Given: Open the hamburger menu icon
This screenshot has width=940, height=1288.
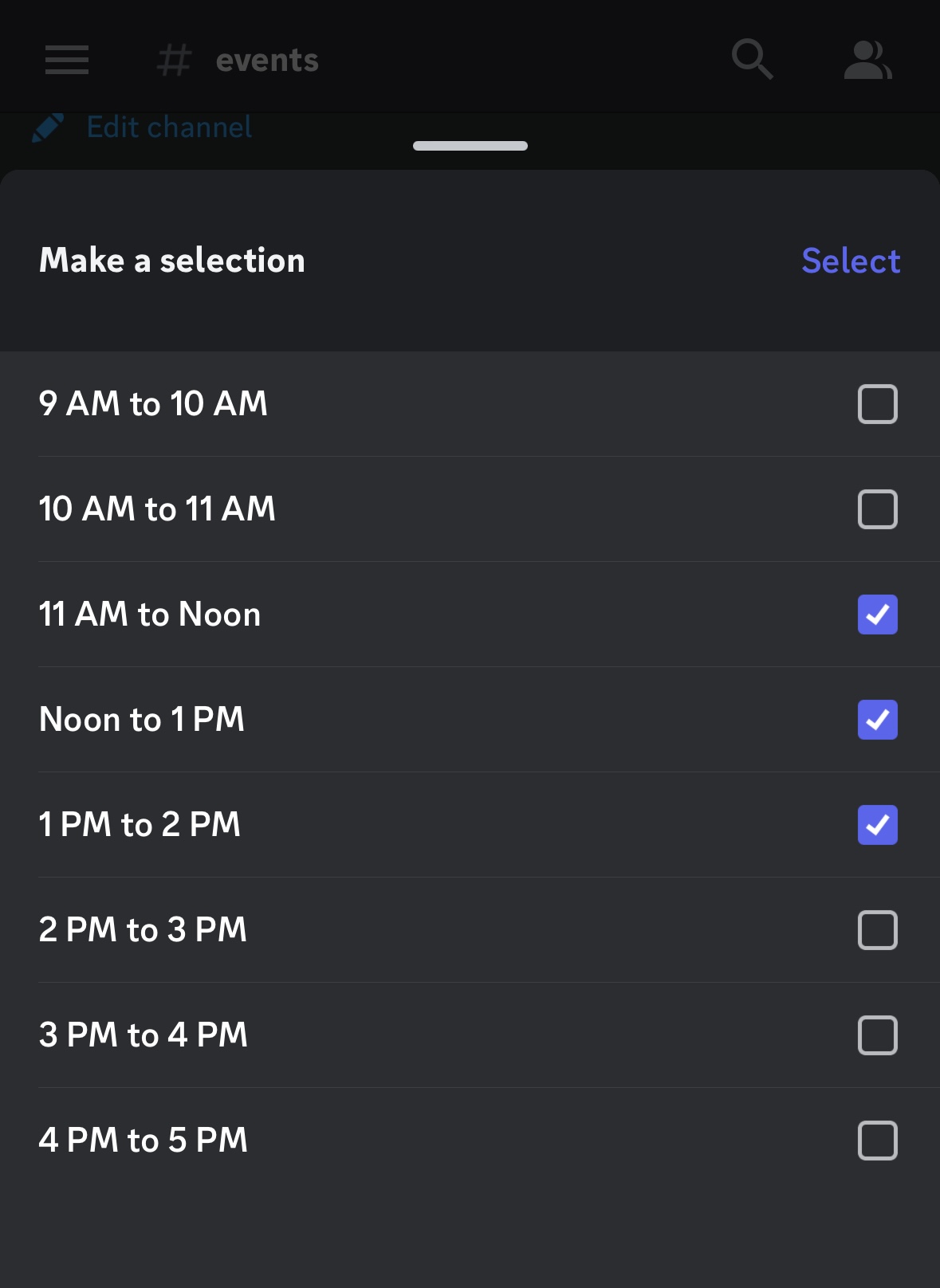Looking at the screenshot, I should (x=67, y=60).
